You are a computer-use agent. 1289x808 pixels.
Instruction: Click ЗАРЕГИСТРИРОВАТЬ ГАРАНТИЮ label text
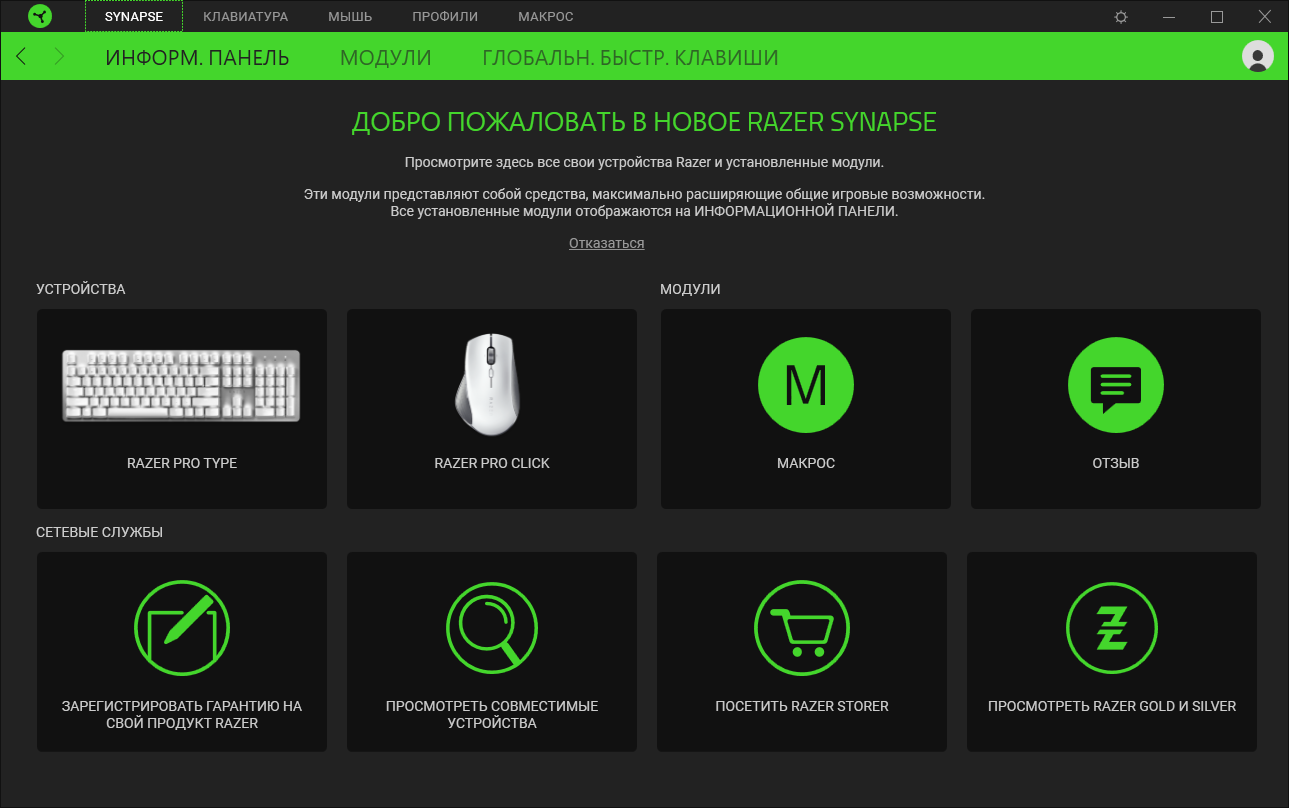182,714
